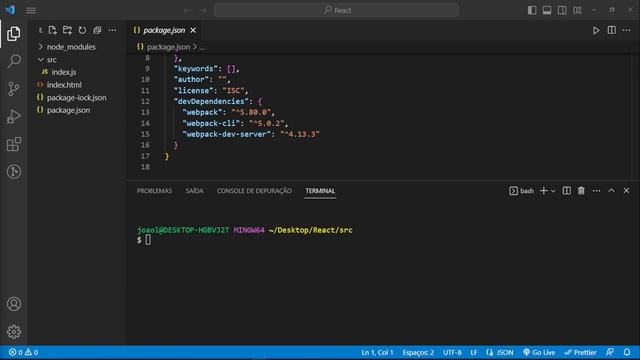This screenshot has height=360, width=640.
Task: Open the bottom activity bar extension icon
Action: [13, 172]
